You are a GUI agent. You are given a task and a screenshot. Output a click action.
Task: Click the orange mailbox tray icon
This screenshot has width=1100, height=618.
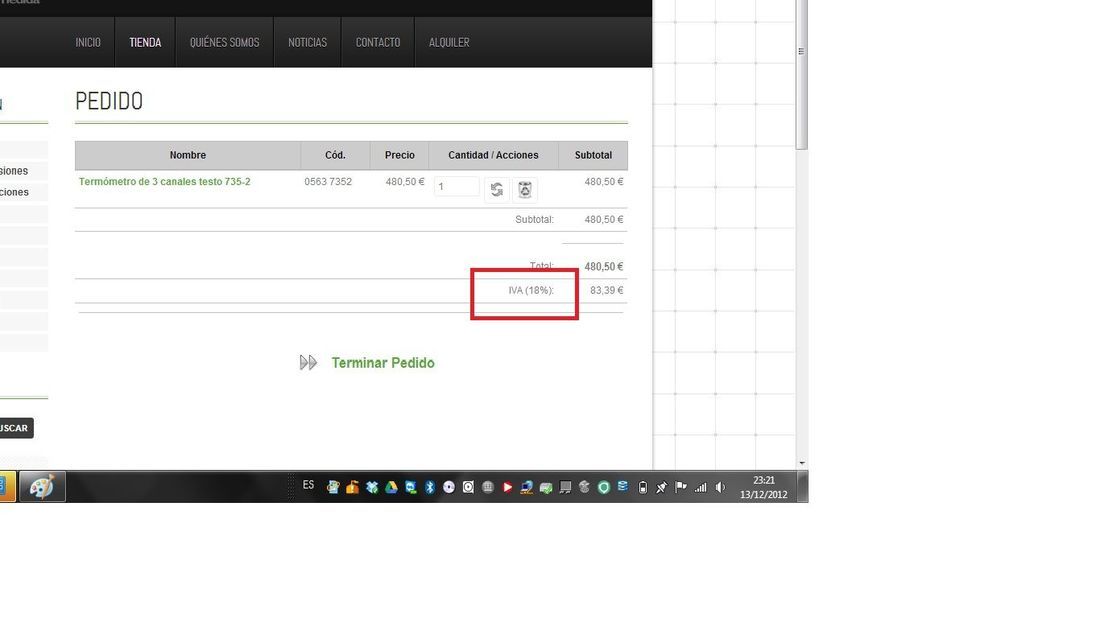(x=352, y=487)
